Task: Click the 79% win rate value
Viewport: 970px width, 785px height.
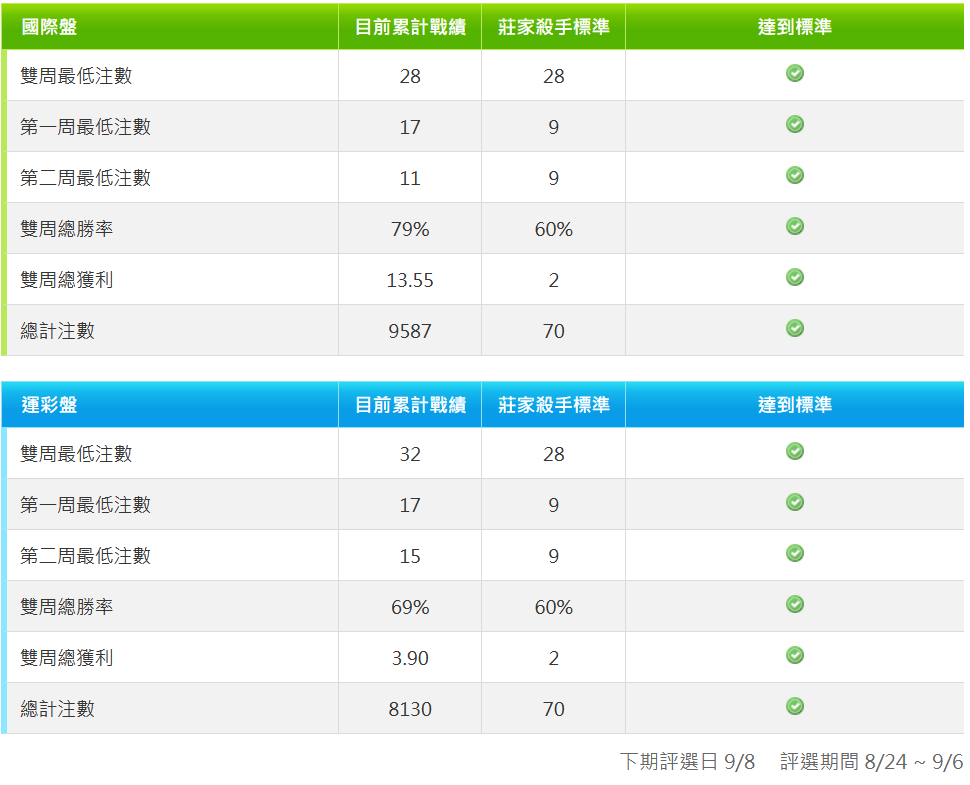Action: tap(410, 229)
